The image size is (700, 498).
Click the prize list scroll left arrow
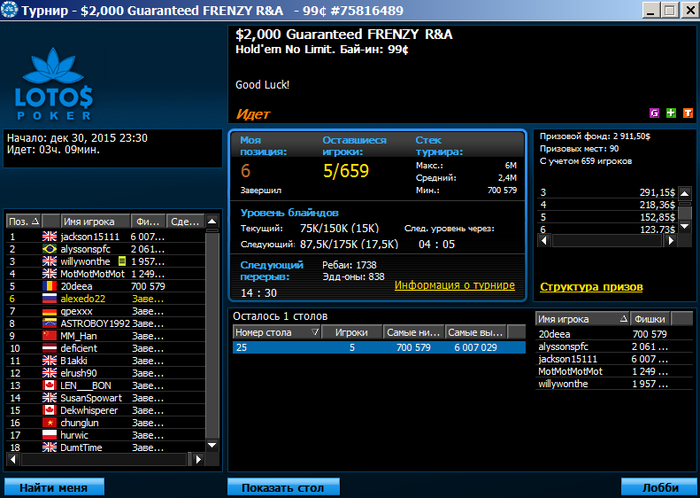[x=544, y=241]
